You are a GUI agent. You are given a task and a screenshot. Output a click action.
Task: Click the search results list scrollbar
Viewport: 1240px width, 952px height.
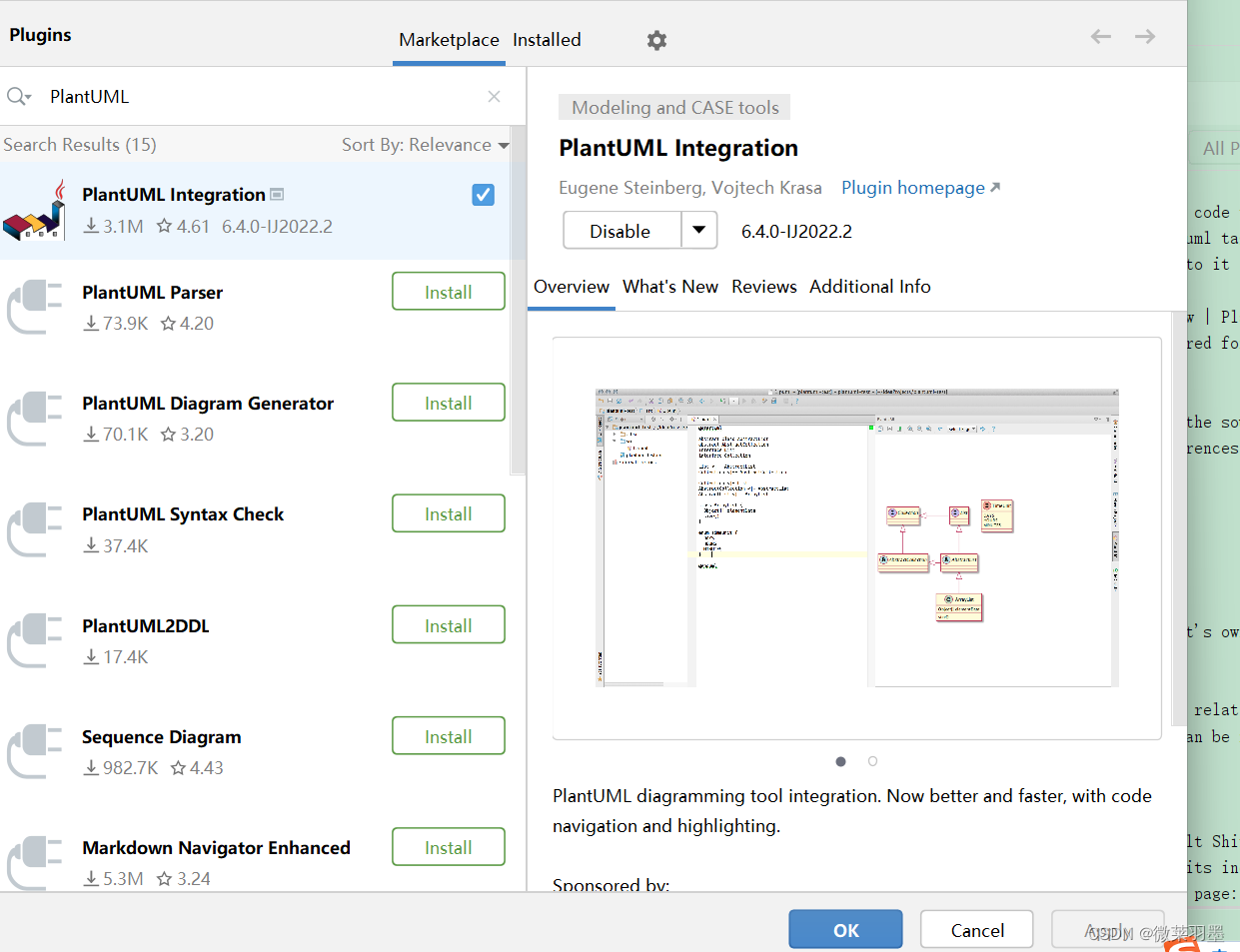[x=518, y=300]
